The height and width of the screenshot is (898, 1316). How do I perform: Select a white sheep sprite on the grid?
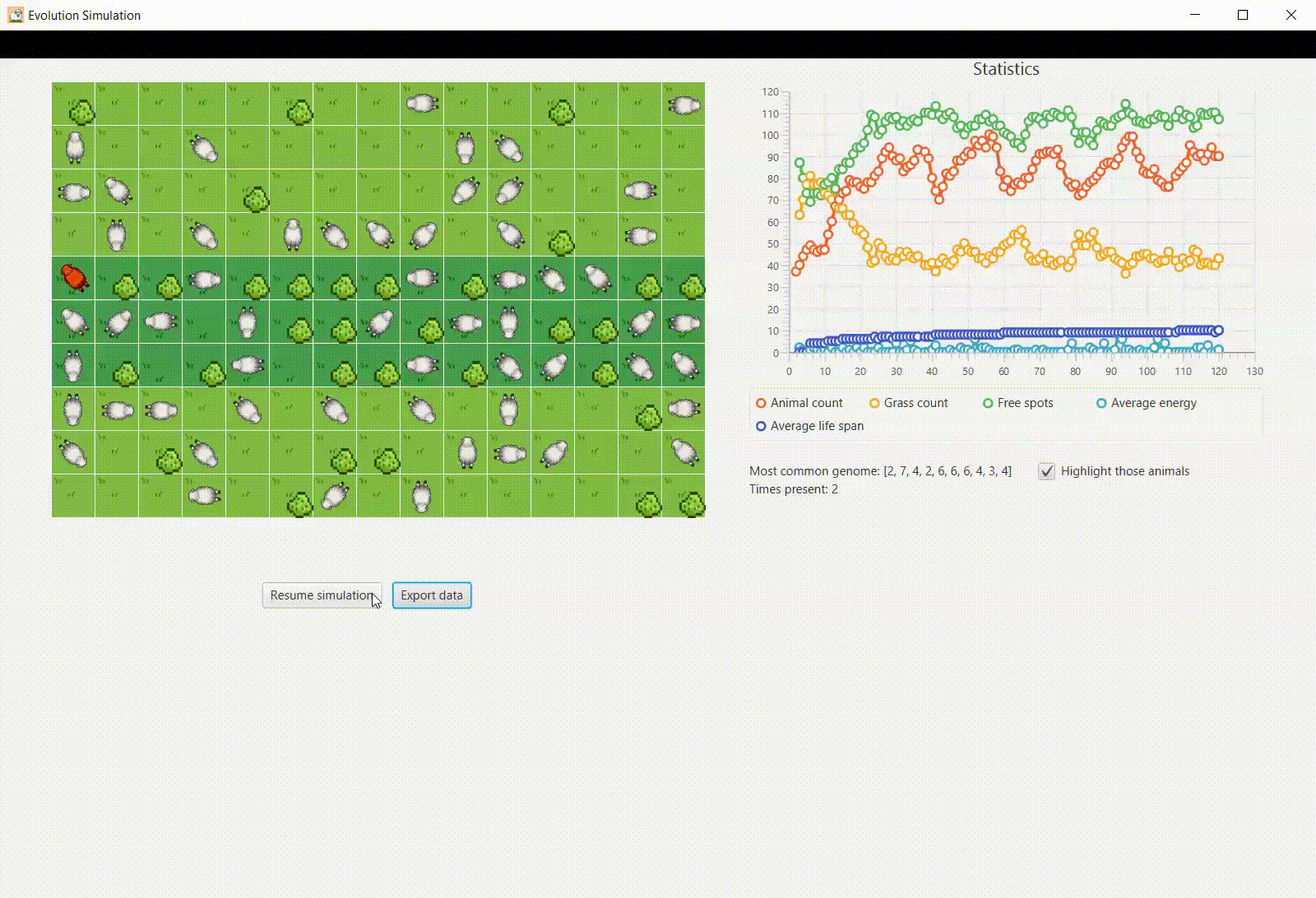point(74,146)
